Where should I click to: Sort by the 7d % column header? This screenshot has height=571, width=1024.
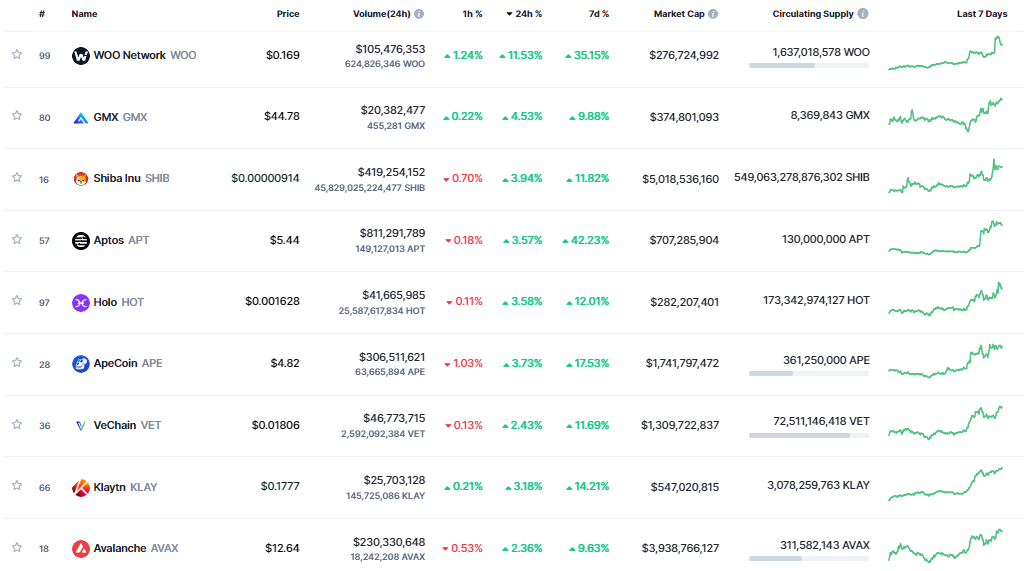pos(599,14)
